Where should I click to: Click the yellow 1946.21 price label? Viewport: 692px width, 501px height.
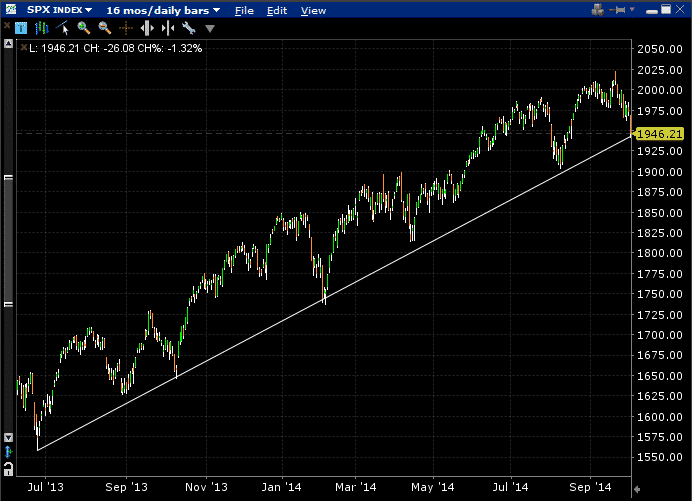(x=659, y=134)
